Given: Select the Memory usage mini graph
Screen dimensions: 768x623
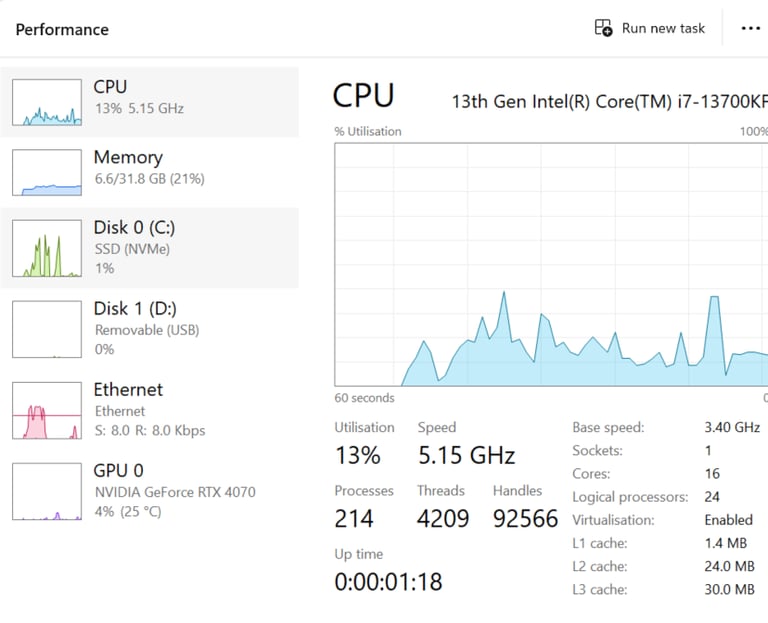Looking at the screenshot, I should point(47,172).
